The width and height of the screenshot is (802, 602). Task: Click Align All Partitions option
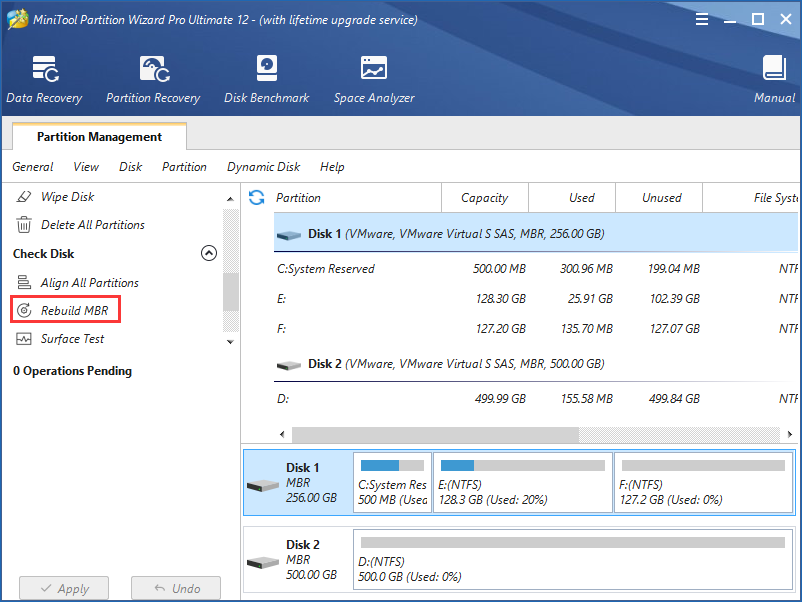[90, 282]
